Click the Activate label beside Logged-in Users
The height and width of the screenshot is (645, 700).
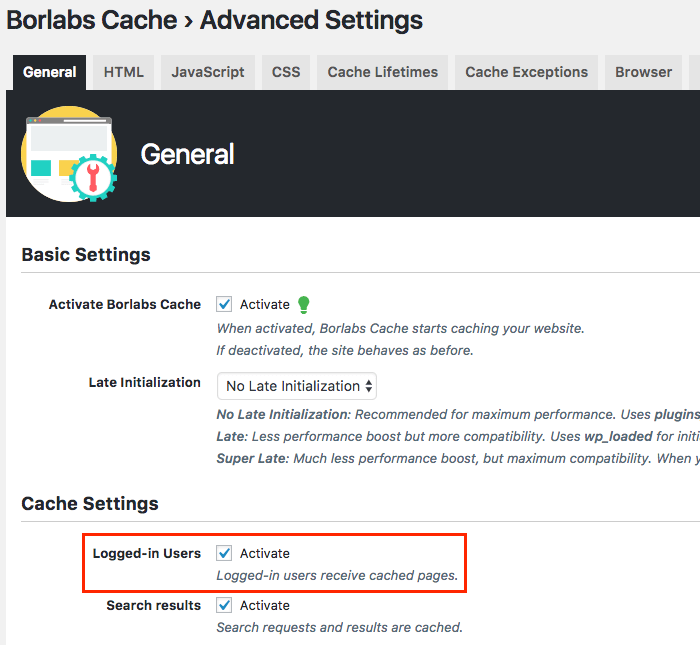[x=265, y=553]
